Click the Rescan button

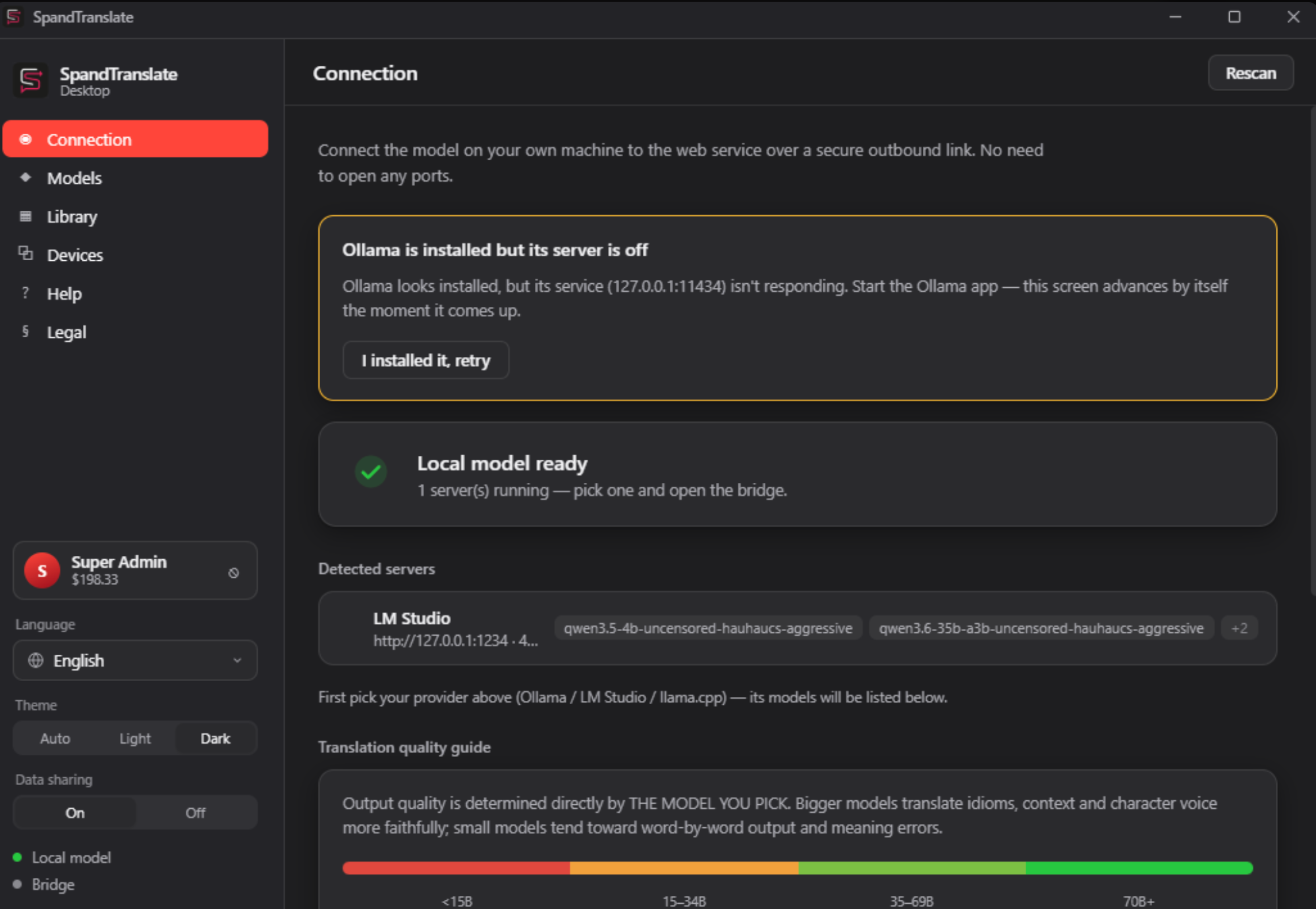(1251, 73)
